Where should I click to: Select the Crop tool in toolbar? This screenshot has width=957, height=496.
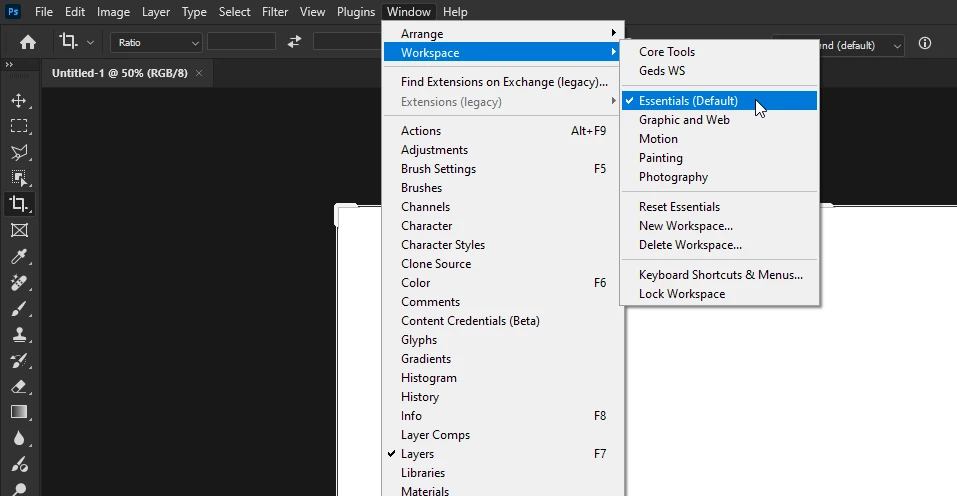[x=19, y=204]
